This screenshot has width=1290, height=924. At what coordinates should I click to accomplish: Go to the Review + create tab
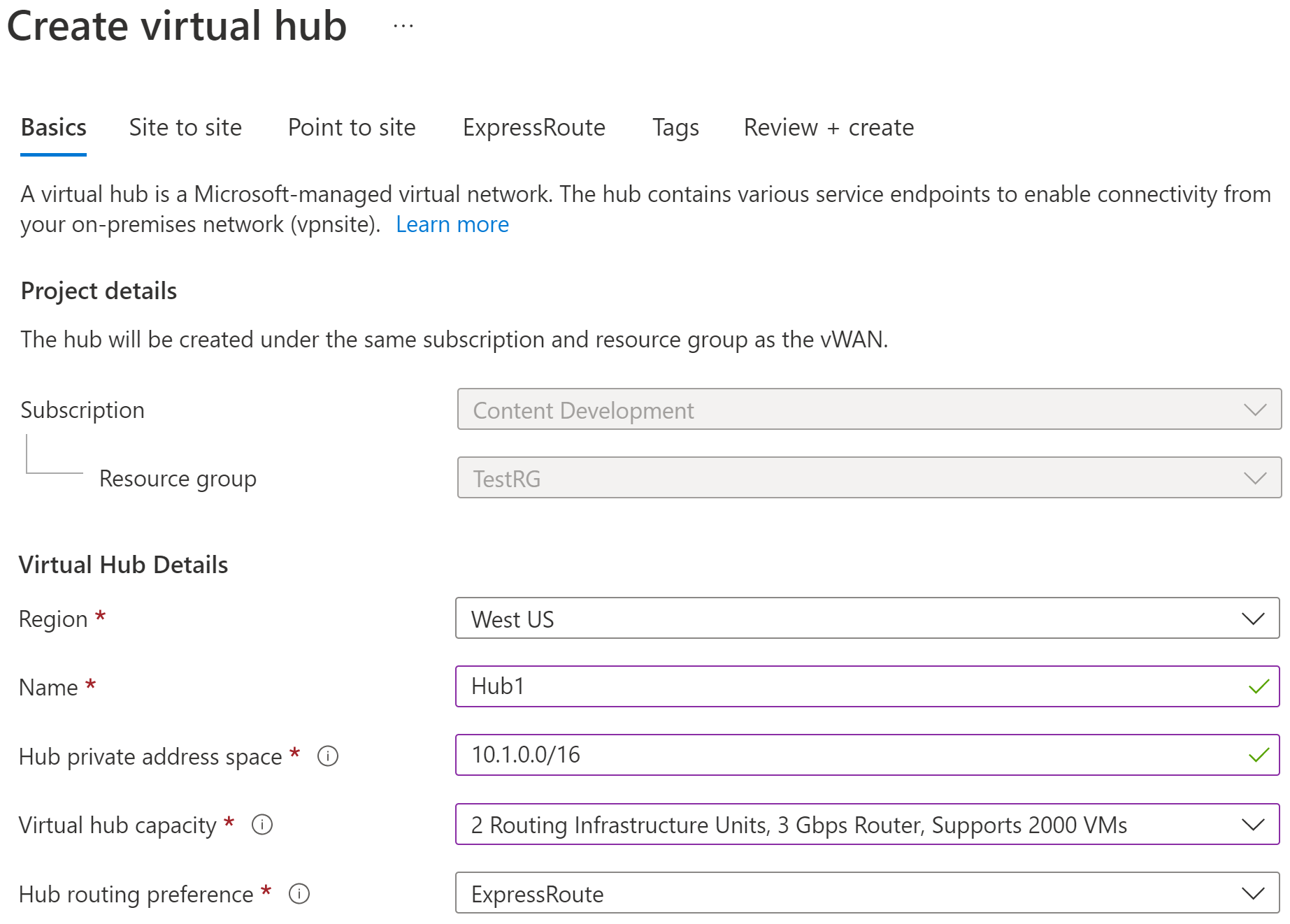point(828,127)
